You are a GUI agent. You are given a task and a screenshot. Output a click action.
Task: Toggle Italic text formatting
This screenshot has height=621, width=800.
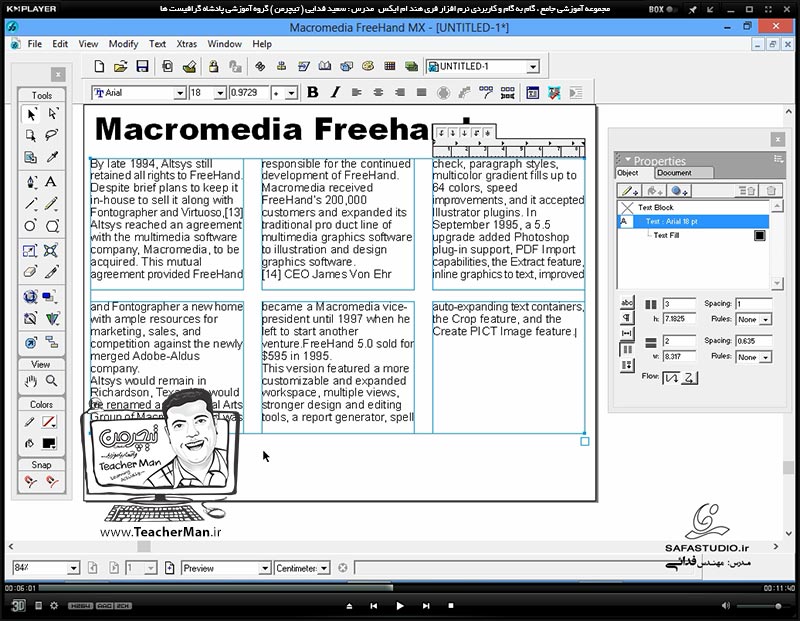pos(335,92)
